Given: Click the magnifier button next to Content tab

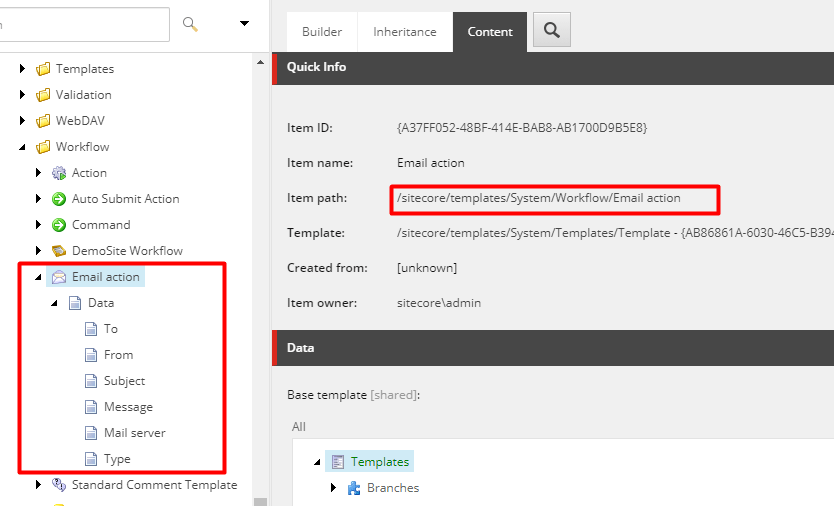Looking at the screenshot, I should point(551,30).
